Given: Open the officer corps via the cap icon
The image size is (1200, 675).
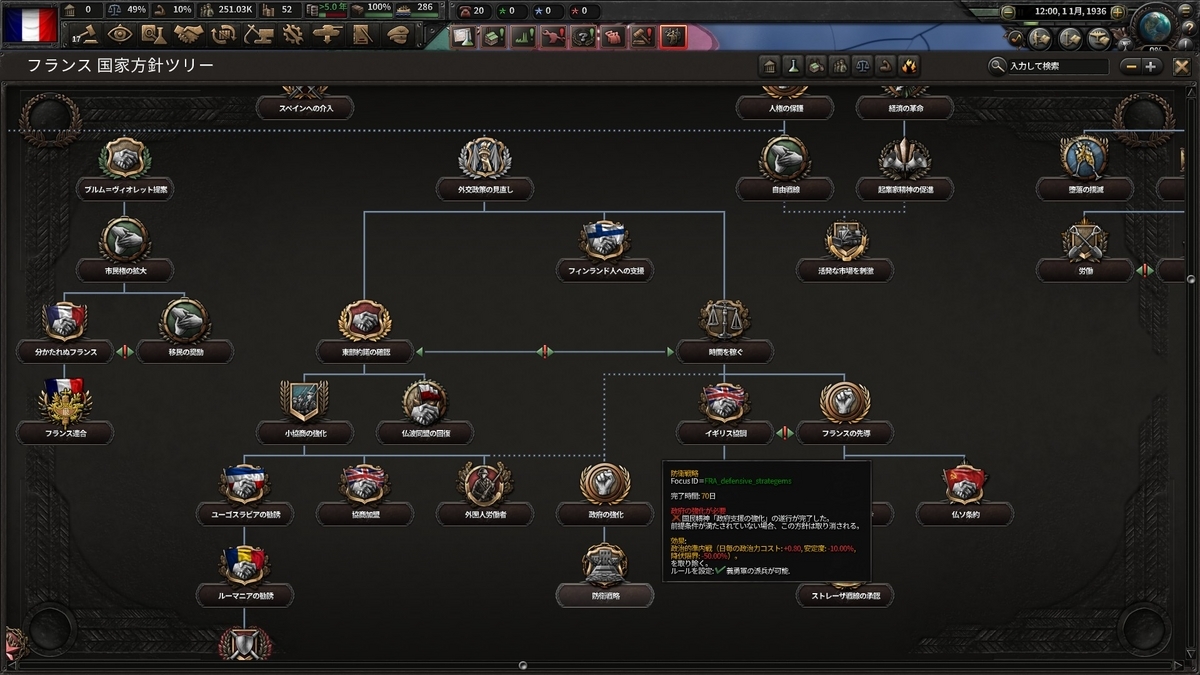Looking at the screenshot, I should [x=398, y=33].
